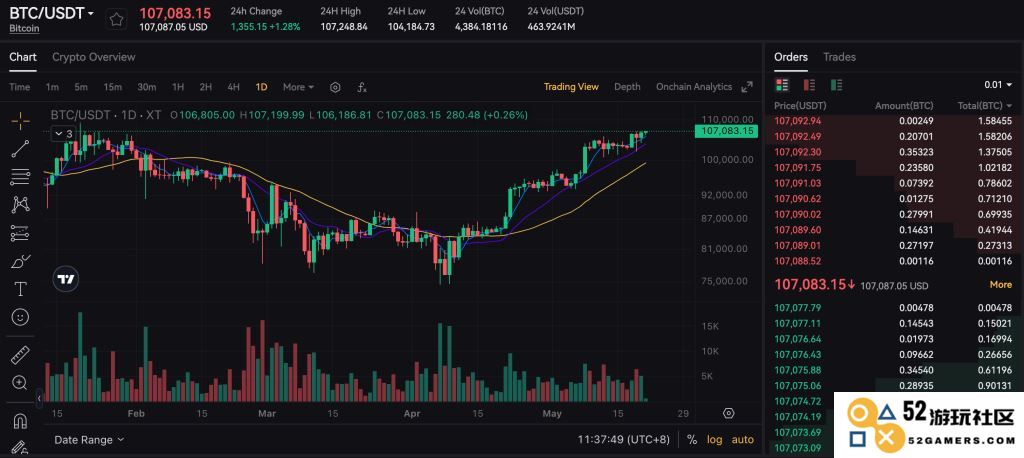This screenshot has height=458, width=1024.
Task: Toggle auto scale on price axis
Action: [x=743, y=440]
